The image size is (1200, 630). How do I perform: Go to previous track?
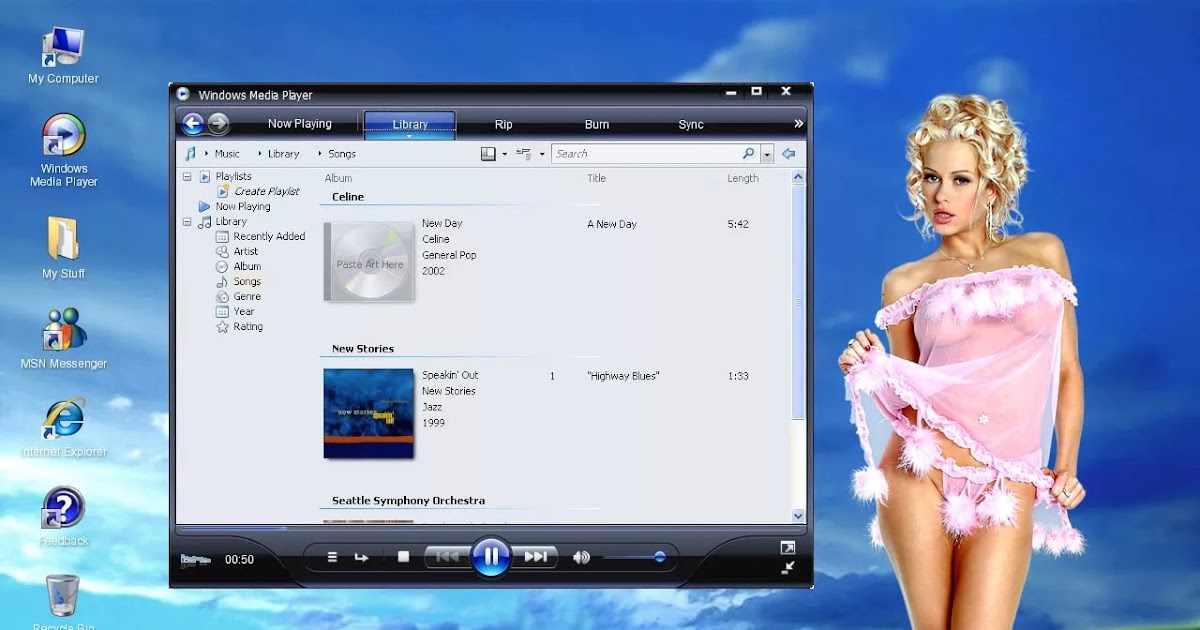coord(447,557)
